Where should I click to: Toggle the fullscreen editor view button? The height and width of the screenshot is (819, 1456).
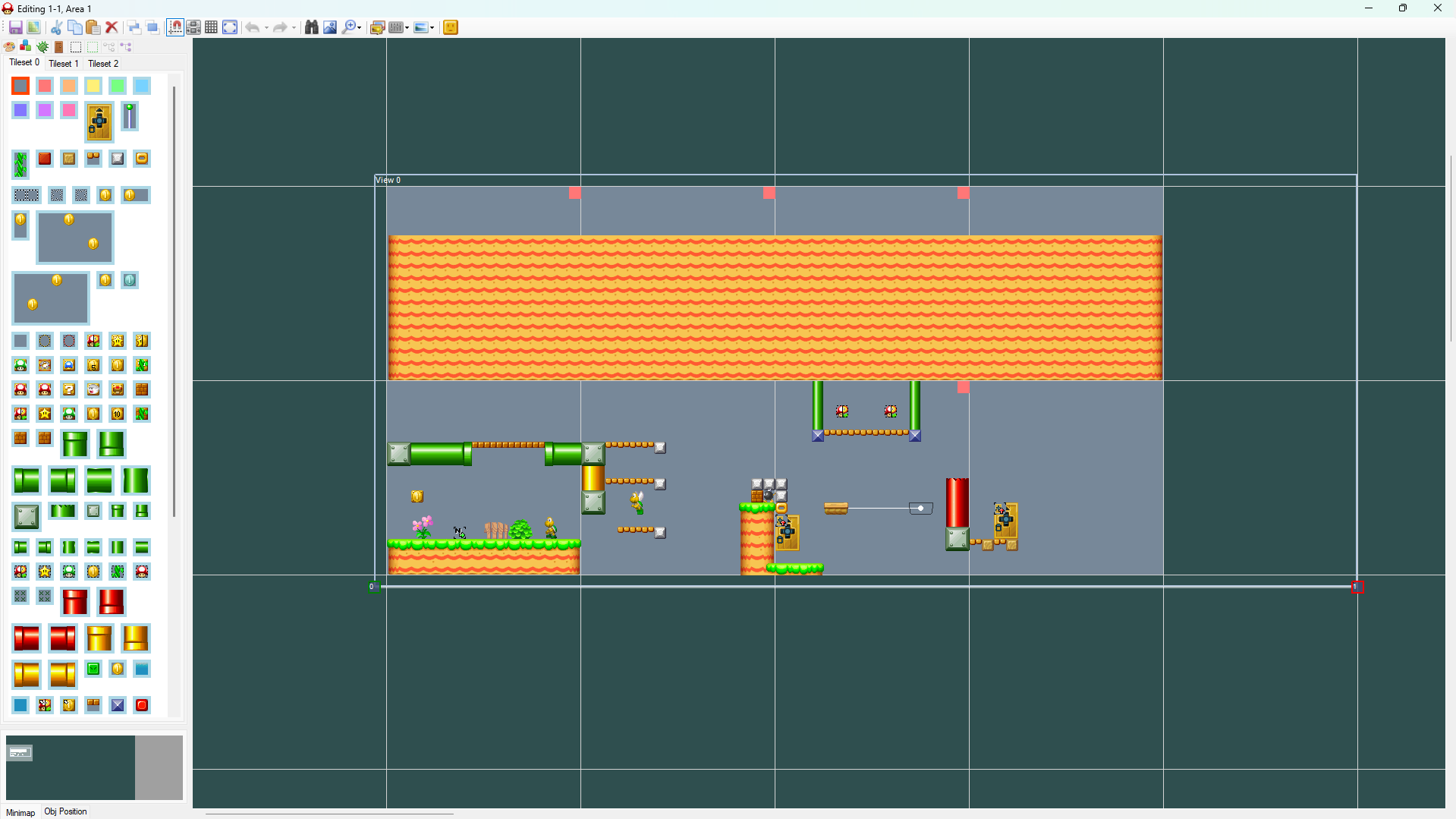point(230,27)
